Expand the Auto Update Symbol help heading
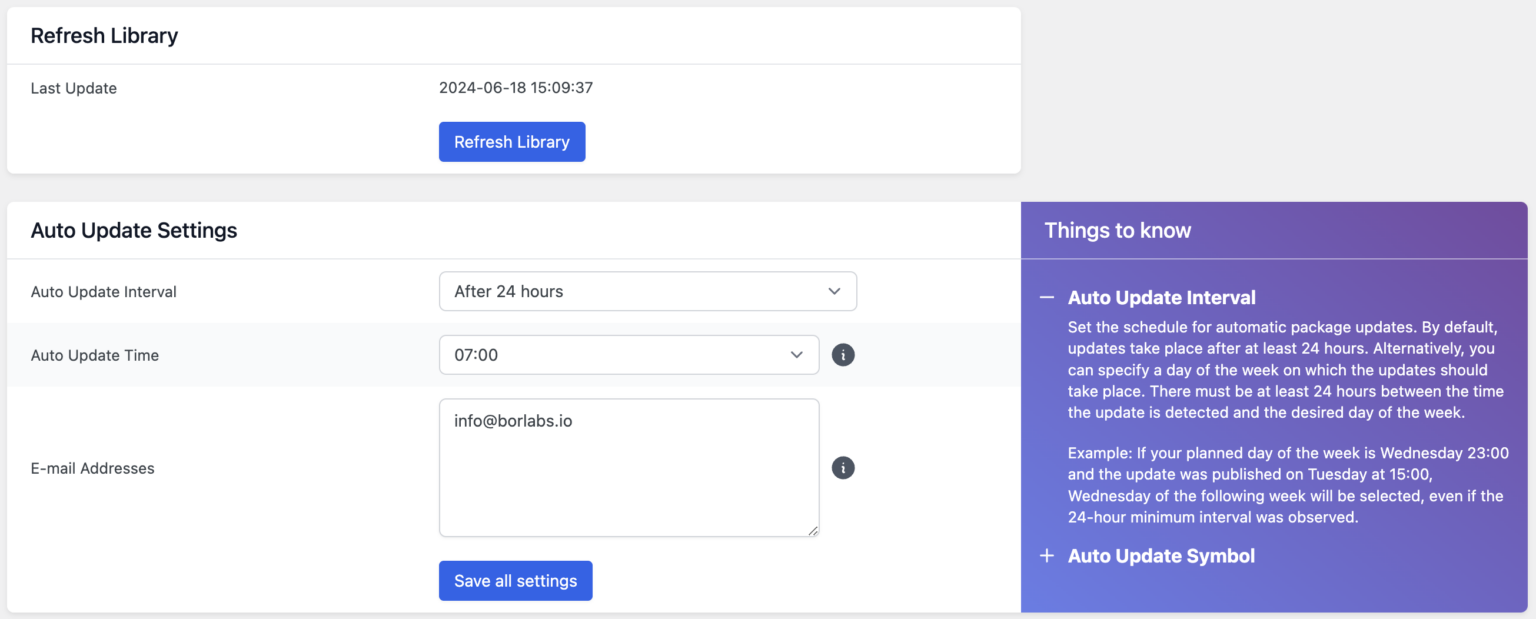 (x=1161, y=556)
